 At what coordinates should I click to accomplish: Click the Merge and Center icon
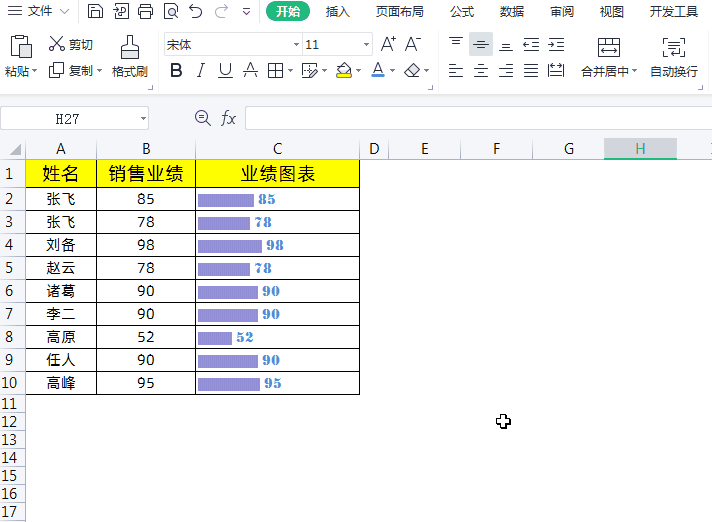pyautogui.click(x=608, y=47)
